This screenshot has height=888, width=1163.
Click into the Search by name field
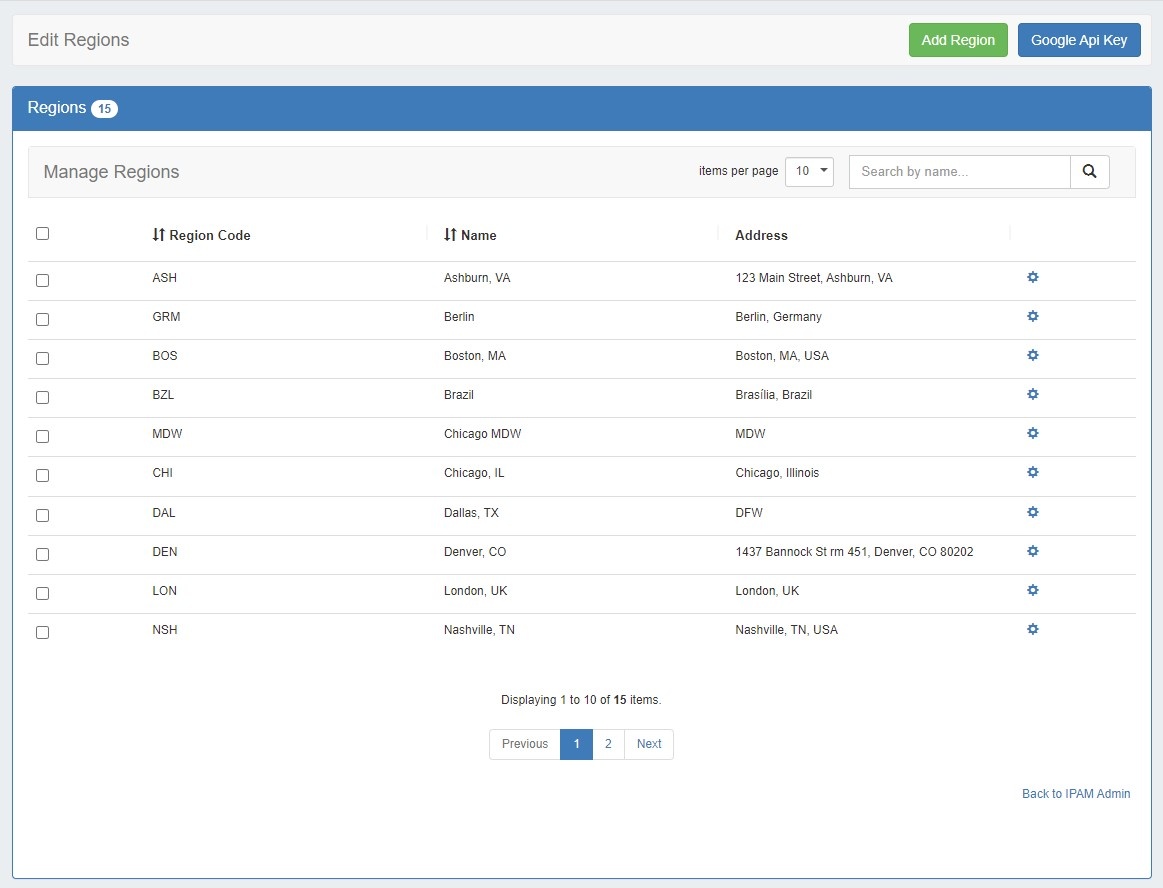coord(959,172)
